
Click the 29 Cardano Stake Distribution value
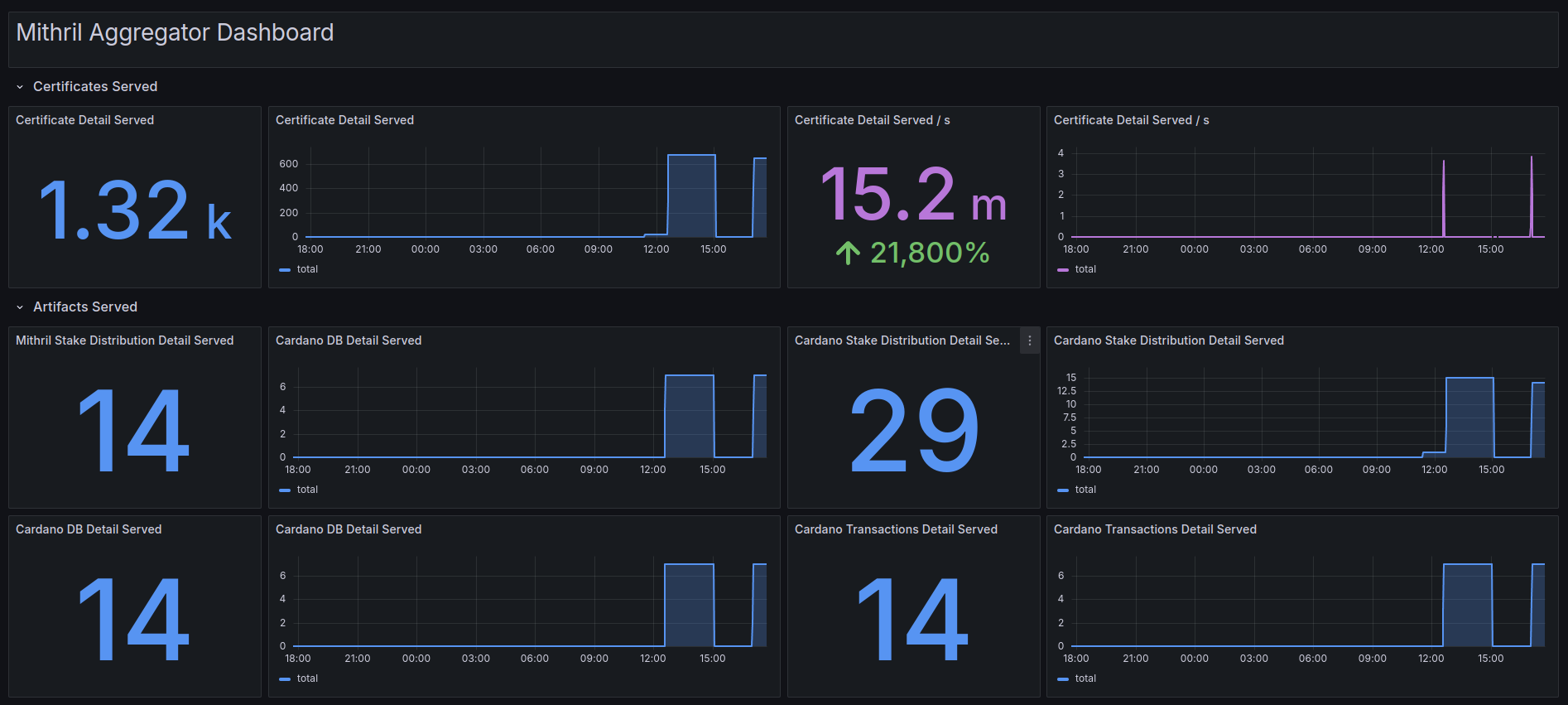[x=914, y=431]
